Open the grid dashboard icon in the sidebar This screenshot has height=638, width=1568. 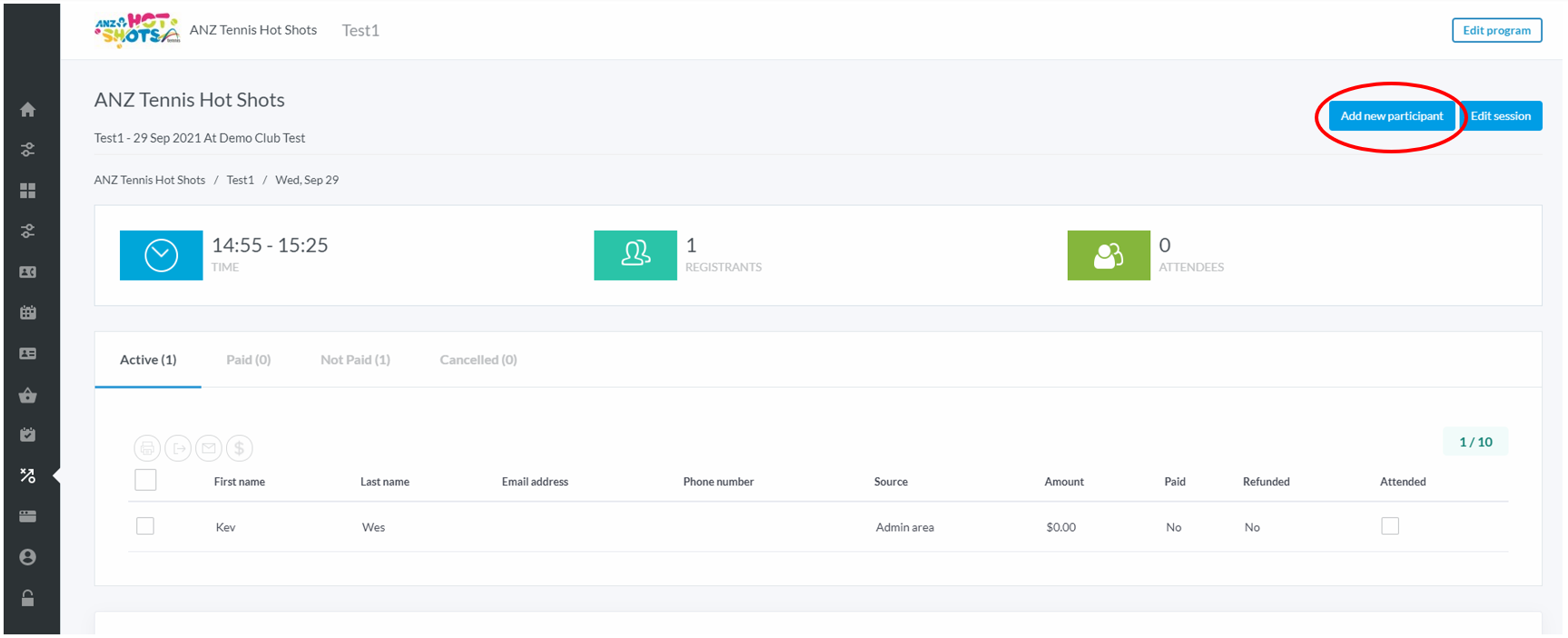pyautogui.click(x=28, y=191)
